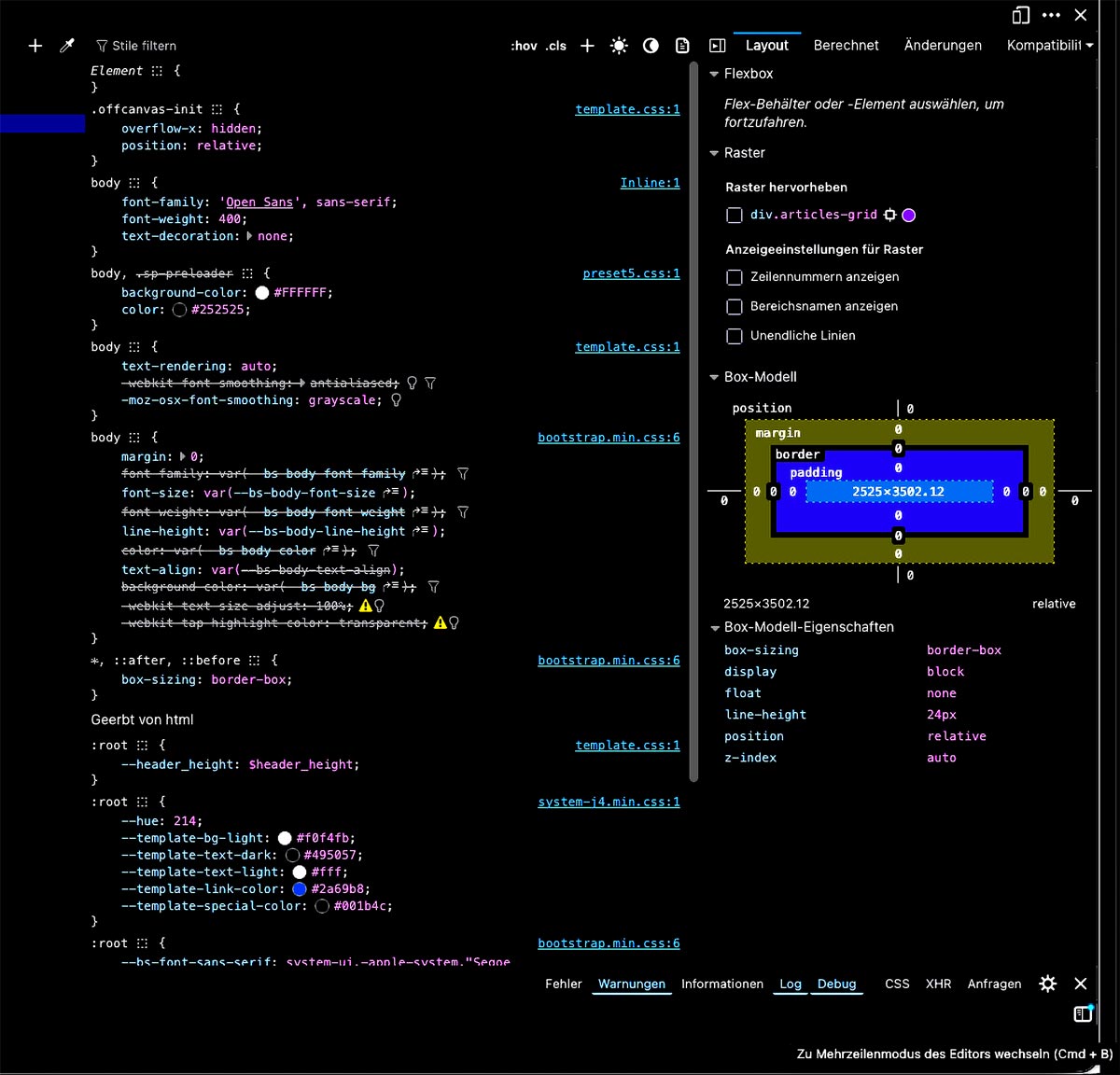Enable Unendliche Linien checkbox

(735, 336)
